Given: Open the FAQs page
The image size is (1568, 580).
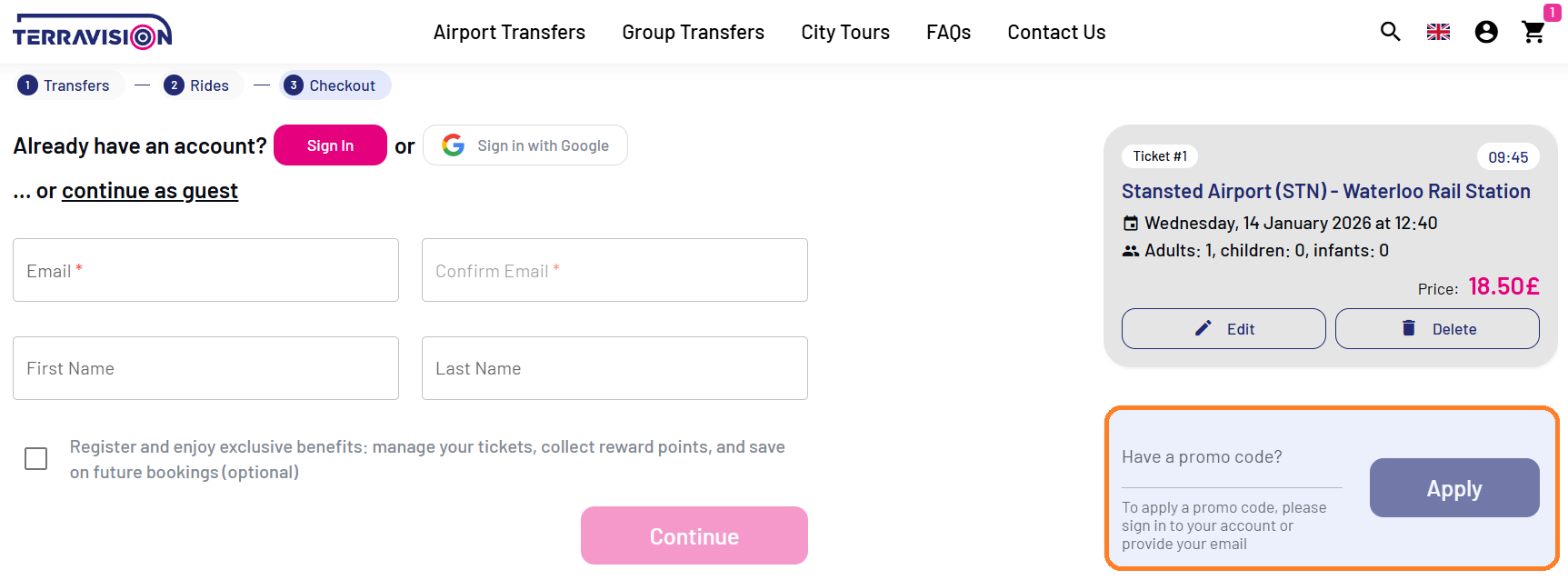Looking at the screenshot, I should [948, 33].
